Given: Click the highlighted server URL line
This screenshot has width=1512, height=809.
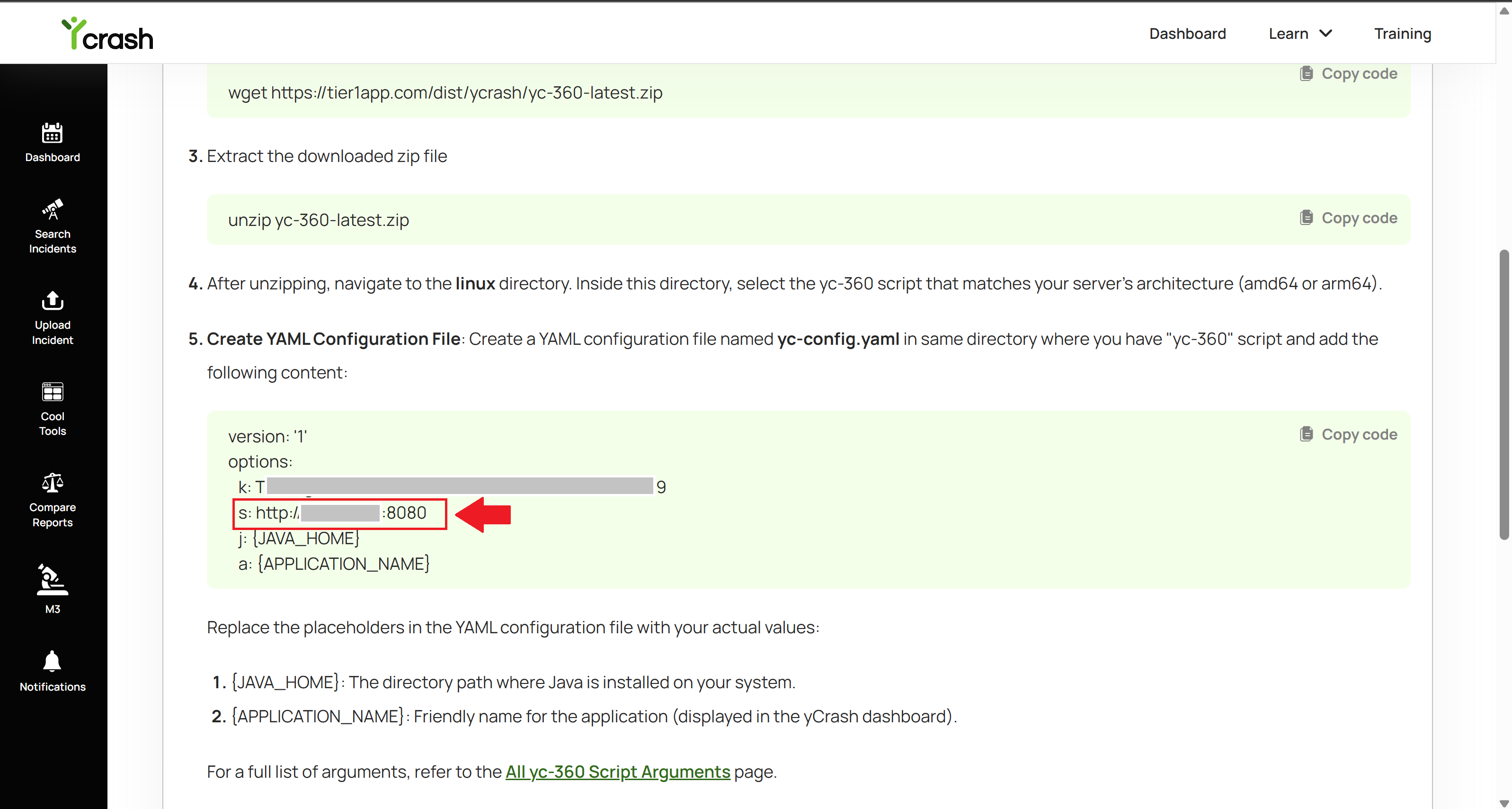Looking at the screenshot, I should coord(340,514).
